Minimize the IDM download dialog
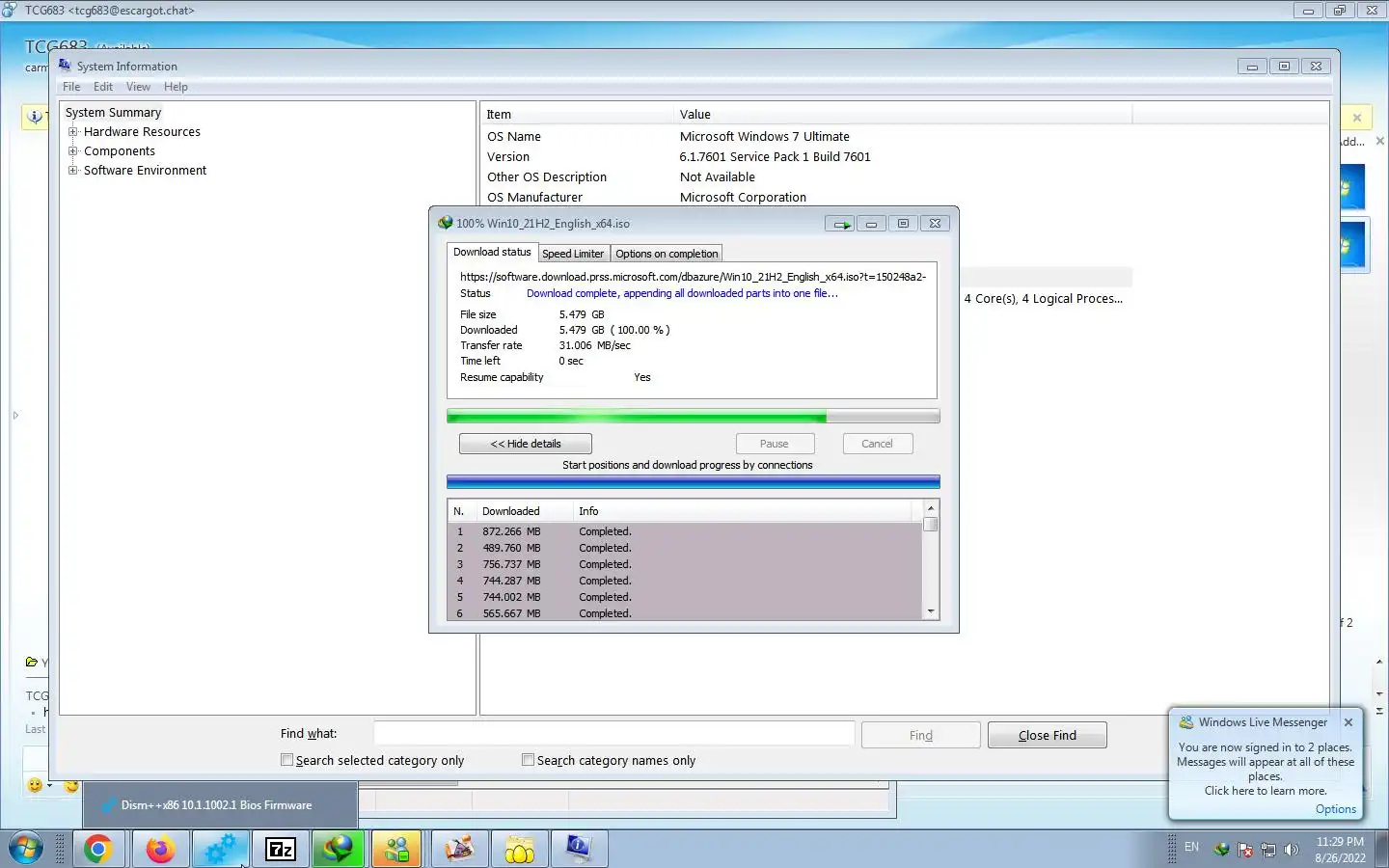 (871, 224)
